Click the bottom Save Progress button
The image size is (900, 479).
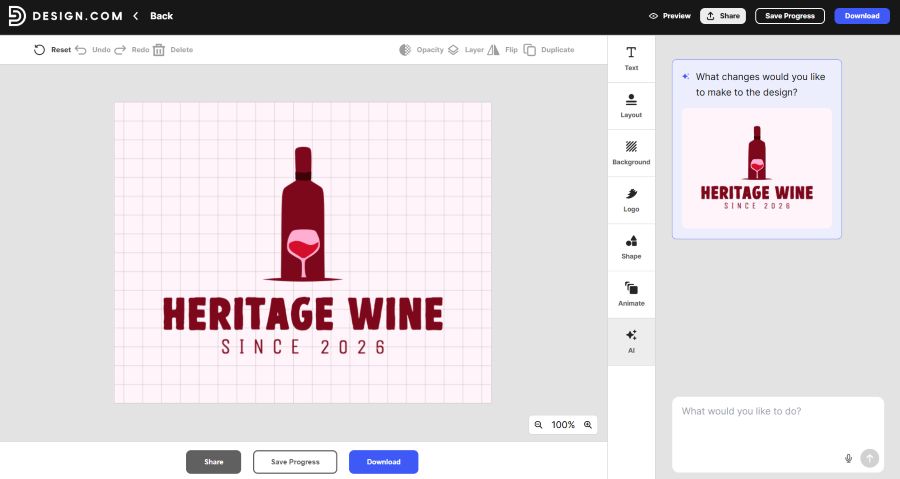click(x=295, y=462)
